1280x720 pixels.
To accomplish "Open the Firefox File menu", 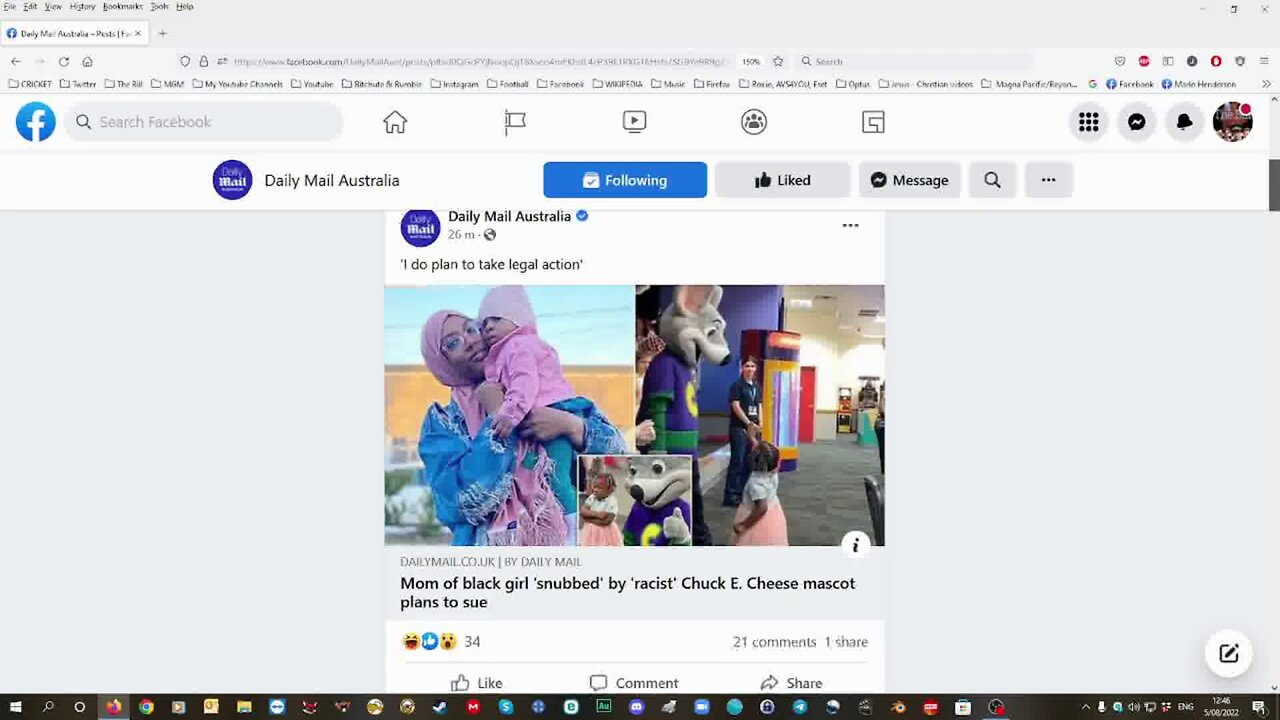I will click(x=9, y=6).
